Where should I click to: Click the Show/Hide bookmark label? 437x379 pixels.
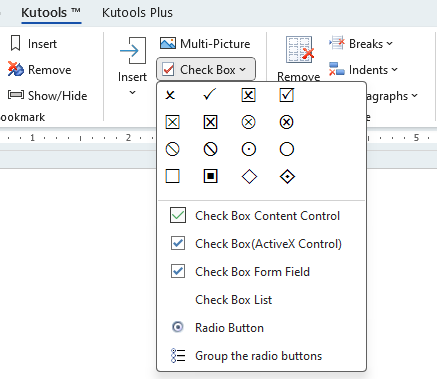(x=57, y=96)
